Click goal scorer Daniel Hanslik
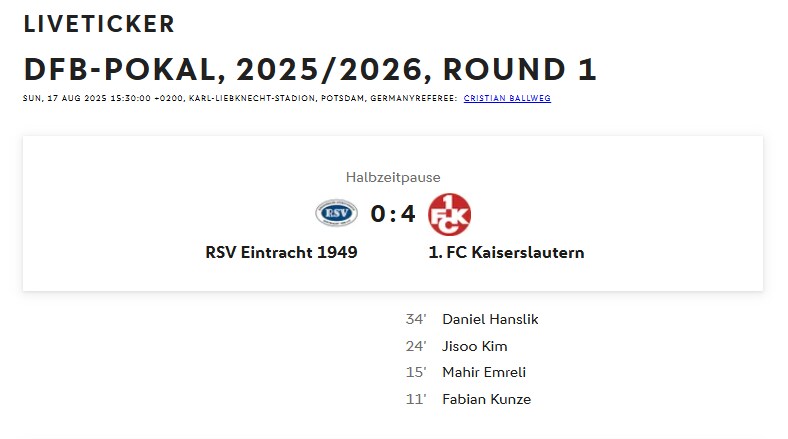 pyautogui.click(x=490, y=319)
